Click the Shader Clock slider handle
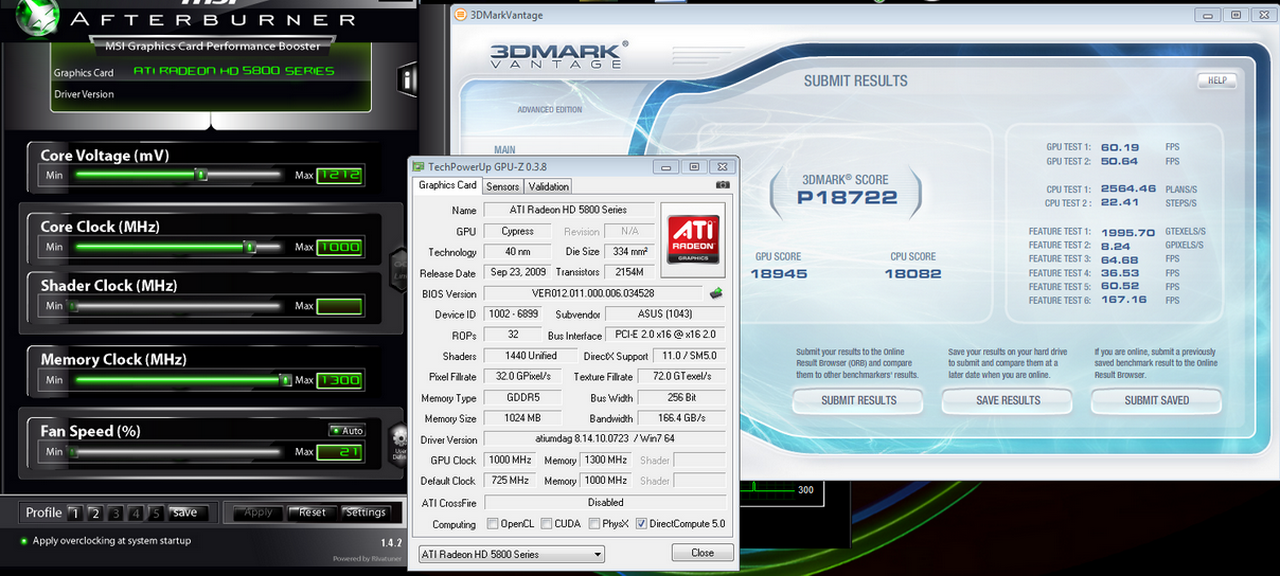Viewport: 1280px width, 576px height. point(73,306)
